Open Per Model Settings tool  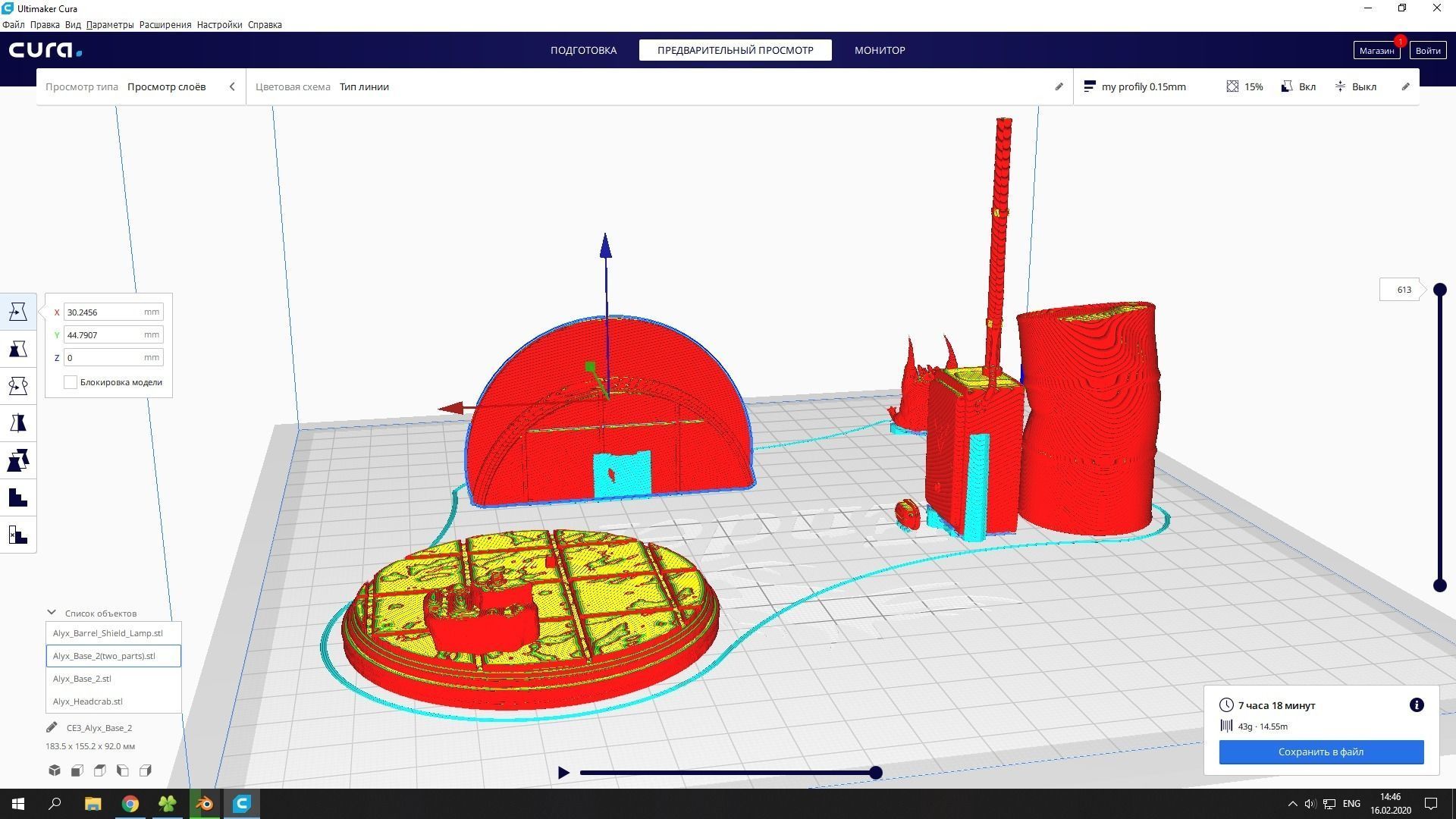pos(18,460)
